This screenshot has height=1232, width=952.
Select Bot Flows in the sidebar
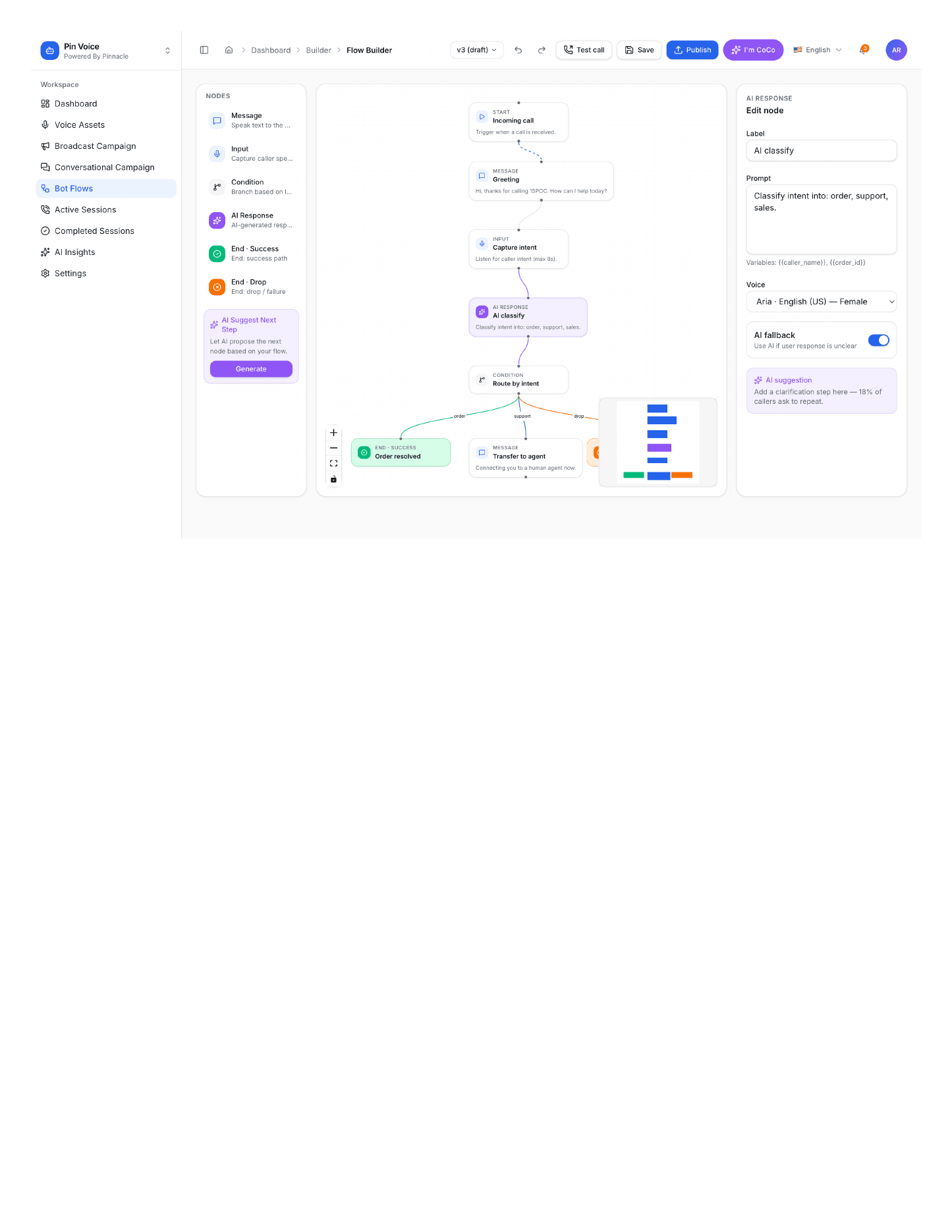point(106,188)
